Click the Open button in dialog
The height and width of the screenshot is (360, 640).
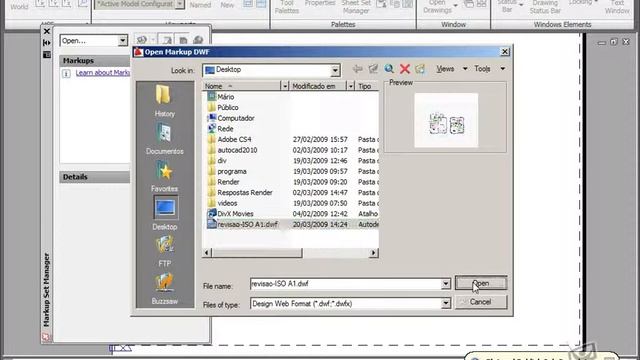tap(481, 283)
